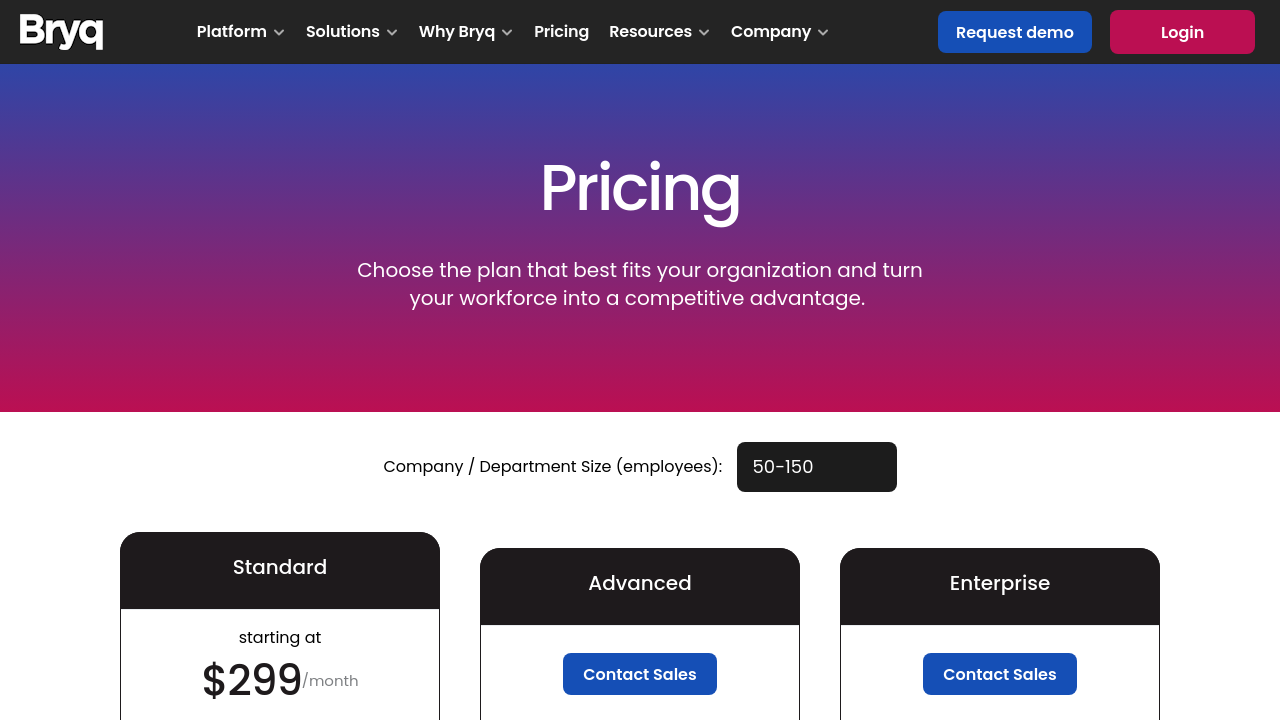The image size is (1280, 720).
Task: Click the chevron next to Company
Action: pyautogui.click(x=823, y=33)
